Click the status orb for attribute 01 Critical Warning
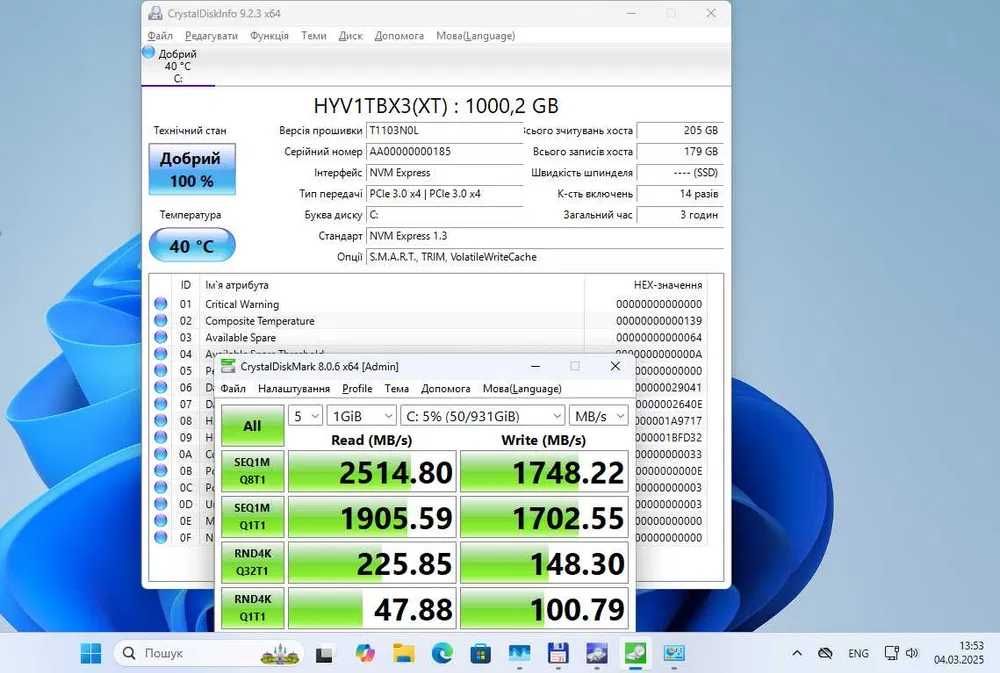 point(161,304)
